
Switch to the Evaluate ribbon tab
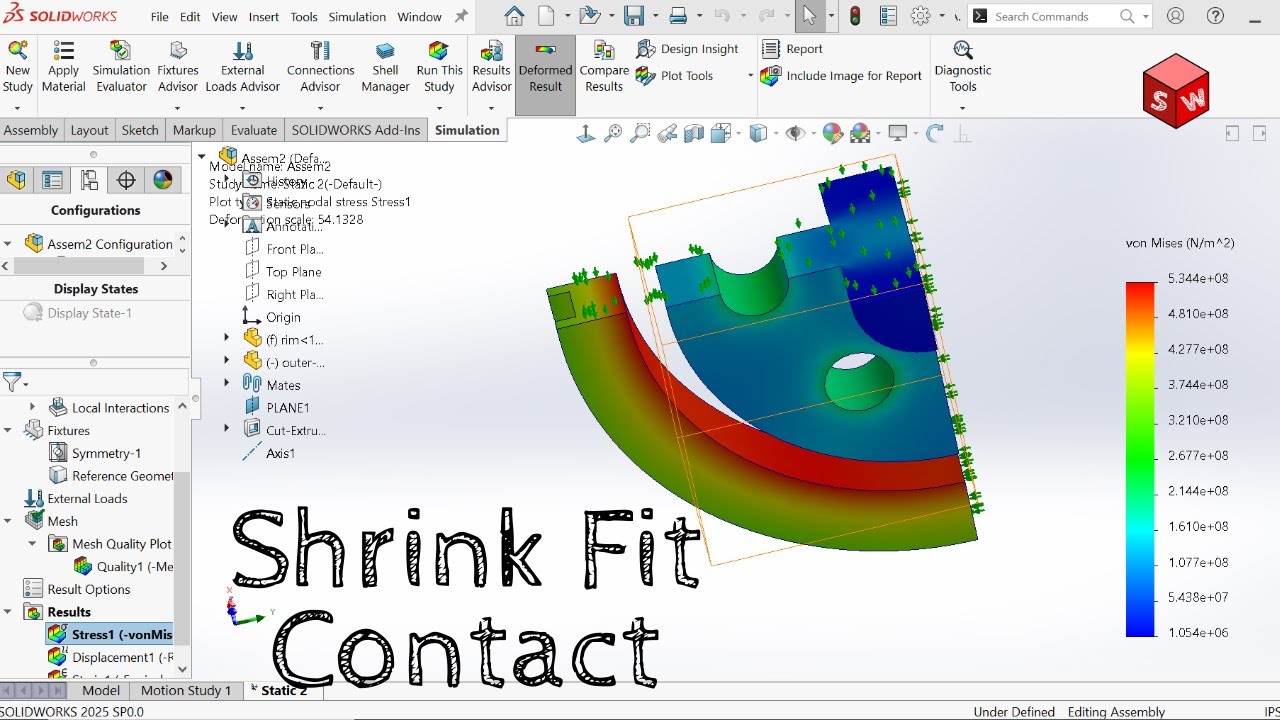pos(254,130)
